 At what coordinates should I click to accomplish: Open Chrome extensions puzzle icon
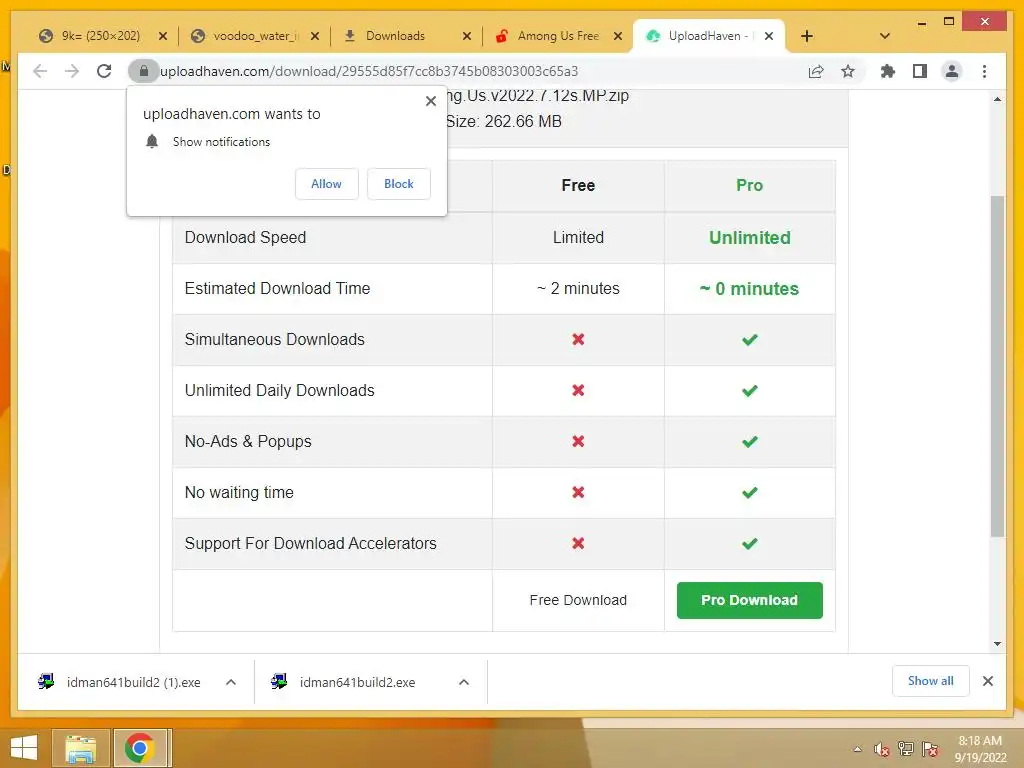(x=888, y=71)
